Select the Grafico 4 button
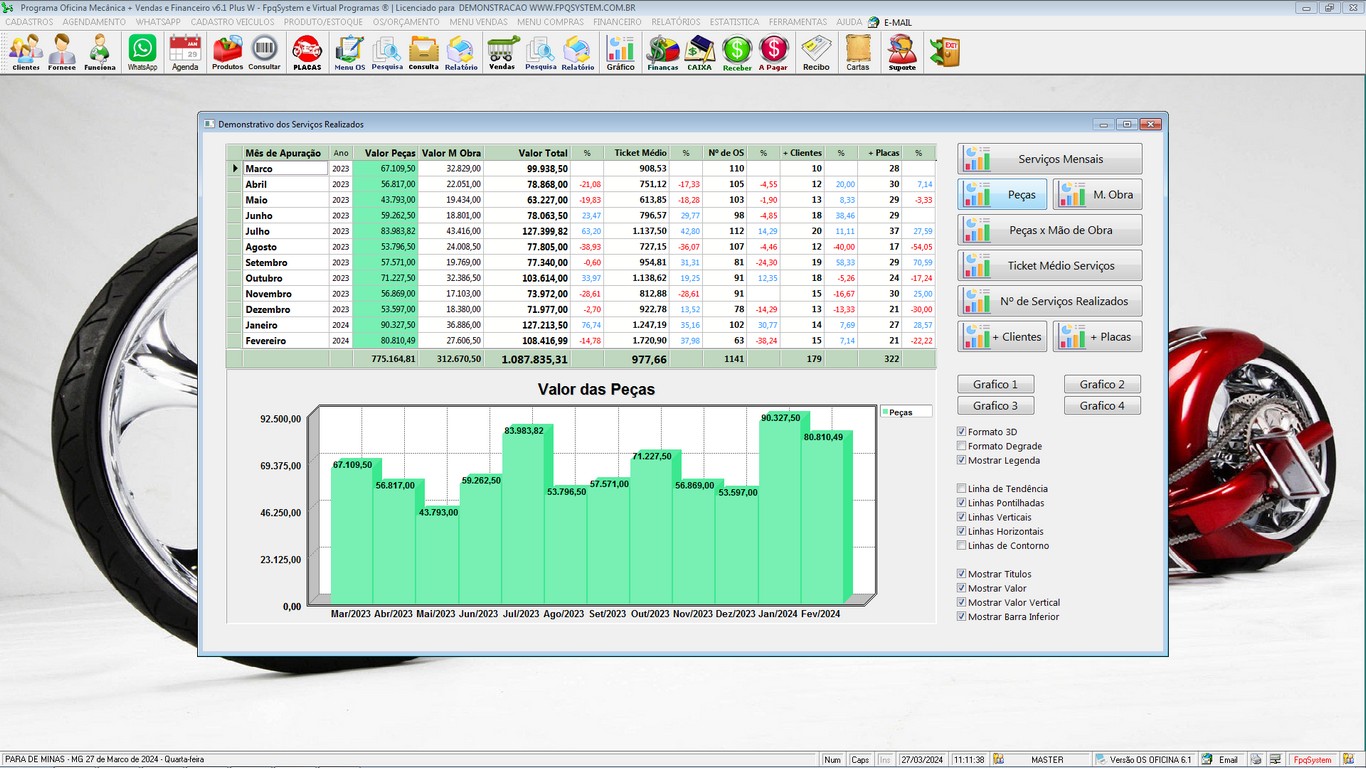Screen dimensions: 1366x768 [x=1102, y=406]
